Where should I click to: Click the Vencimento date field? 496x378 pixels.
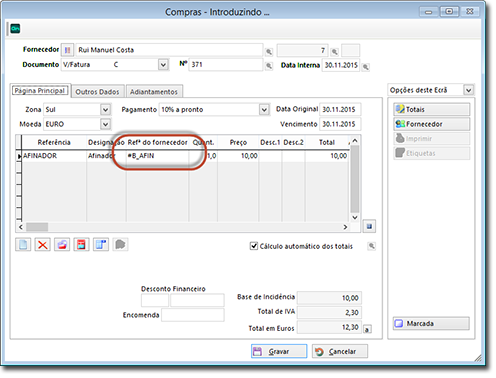340,124
